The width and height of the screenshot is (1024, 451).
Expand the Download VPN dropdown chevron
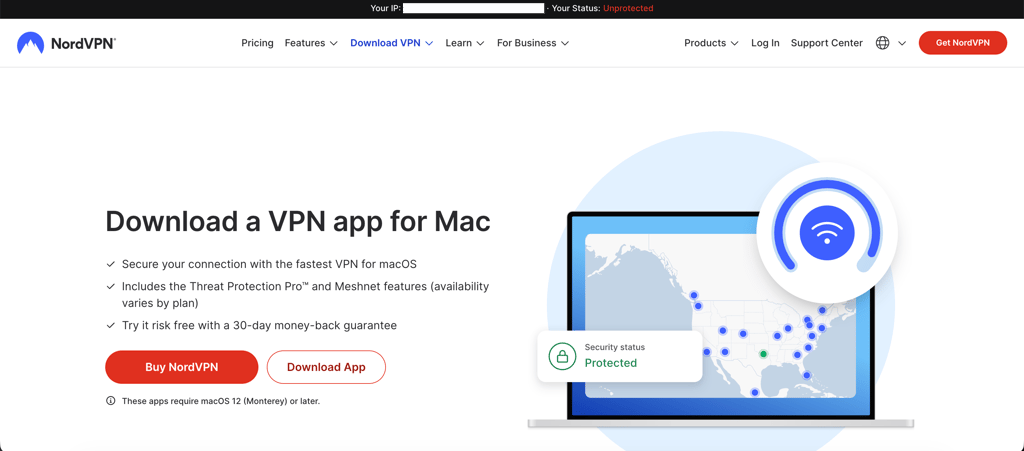pos(429,44)
